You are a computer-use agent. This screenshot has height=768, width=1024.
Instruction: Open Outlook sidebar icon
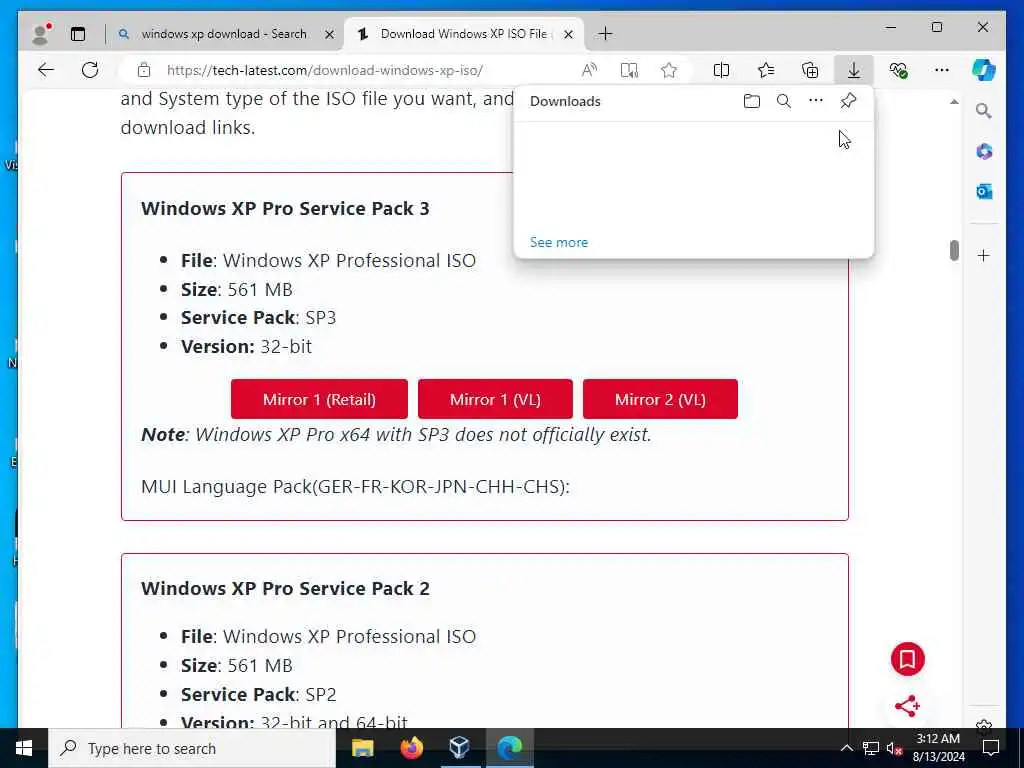click(984, 191)
